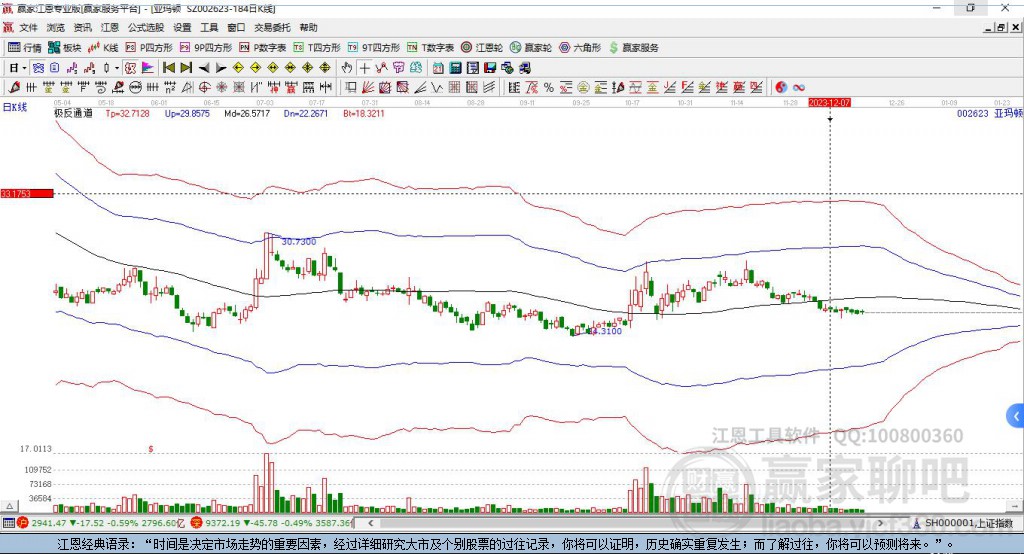
Task: Click the 板块 toolbar button
Action: click(x=65, y=48)
